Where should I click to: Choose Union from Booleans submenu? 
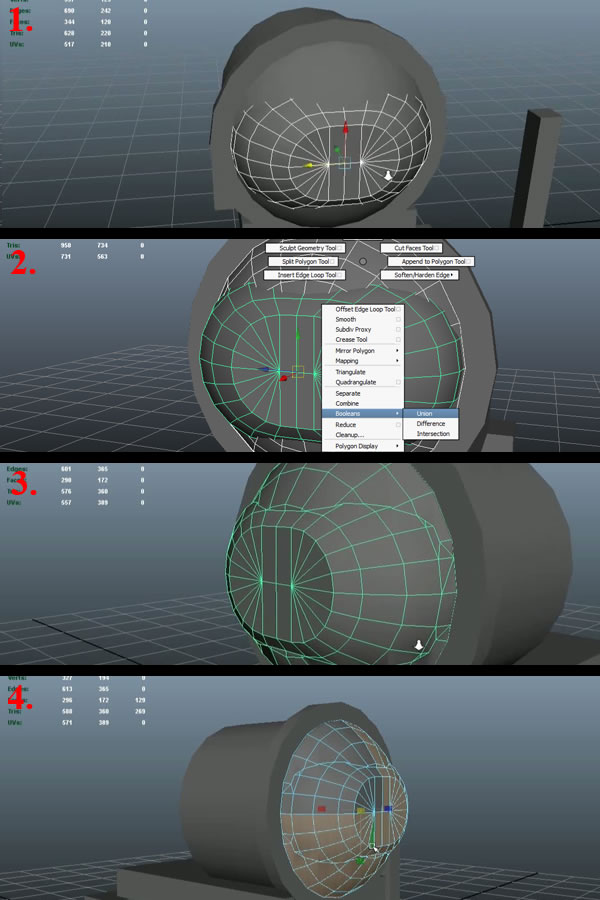click(425, 413)
